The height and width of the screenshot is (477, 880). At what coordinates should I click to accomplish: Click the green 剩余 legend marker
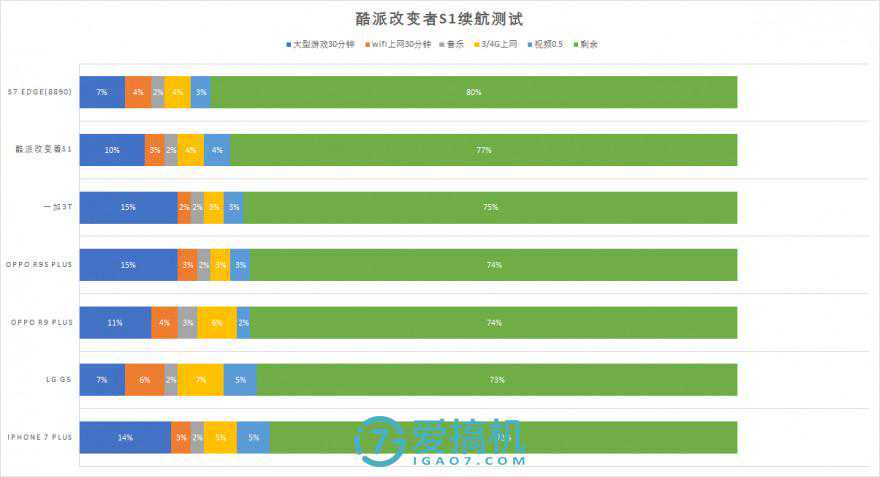coord(574,45)
